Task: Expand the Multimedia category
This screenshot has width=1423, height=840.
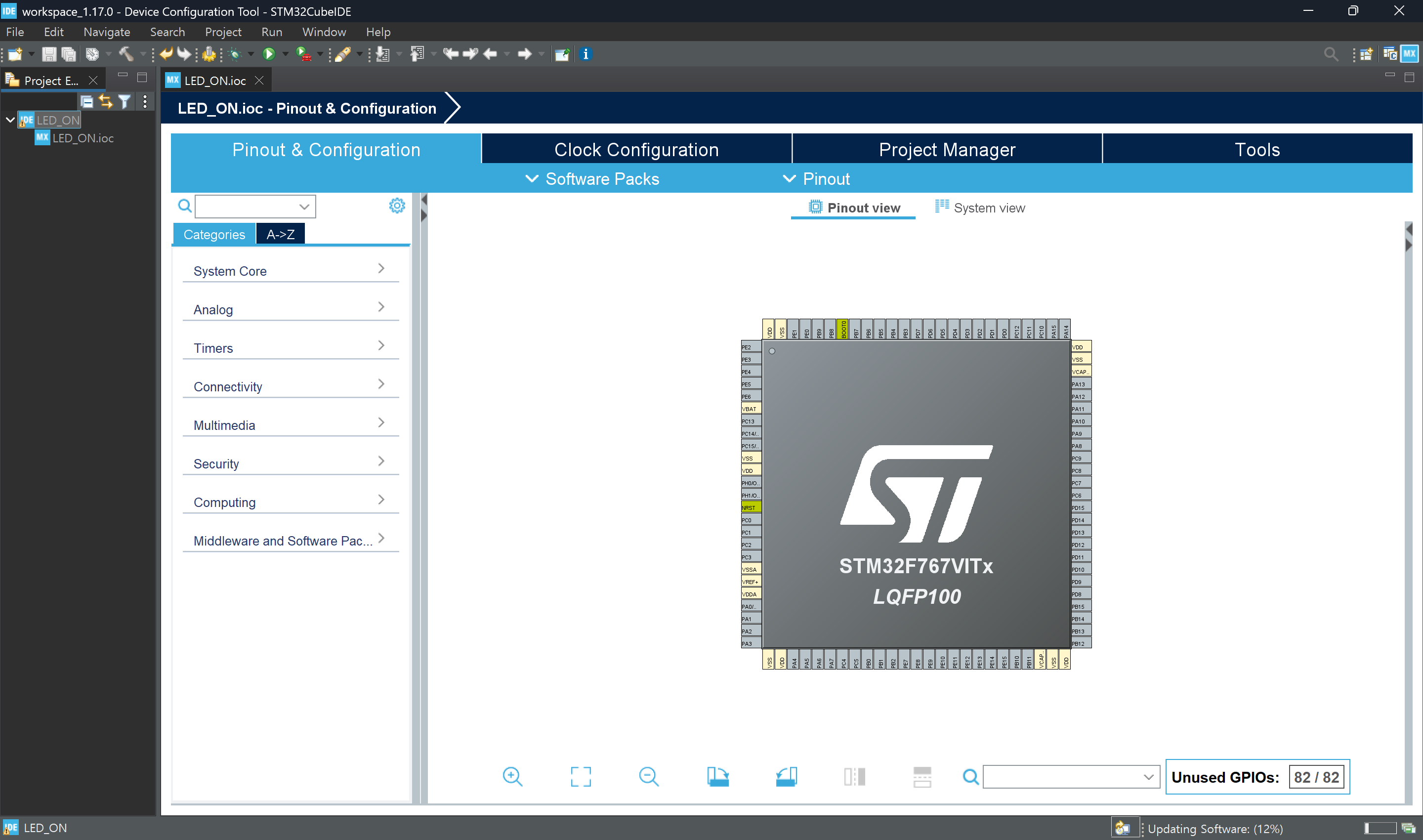Action: coord(291,424)
